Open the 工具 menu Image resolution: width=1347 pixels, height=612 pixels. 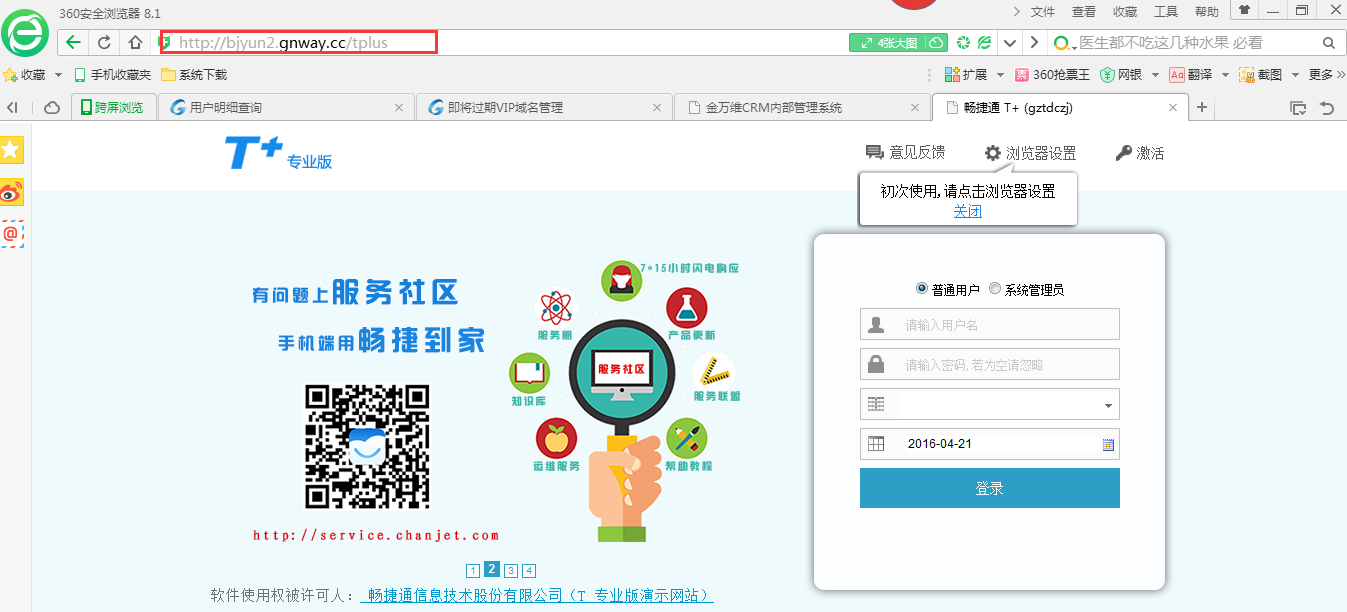[x=1166, y=12]
